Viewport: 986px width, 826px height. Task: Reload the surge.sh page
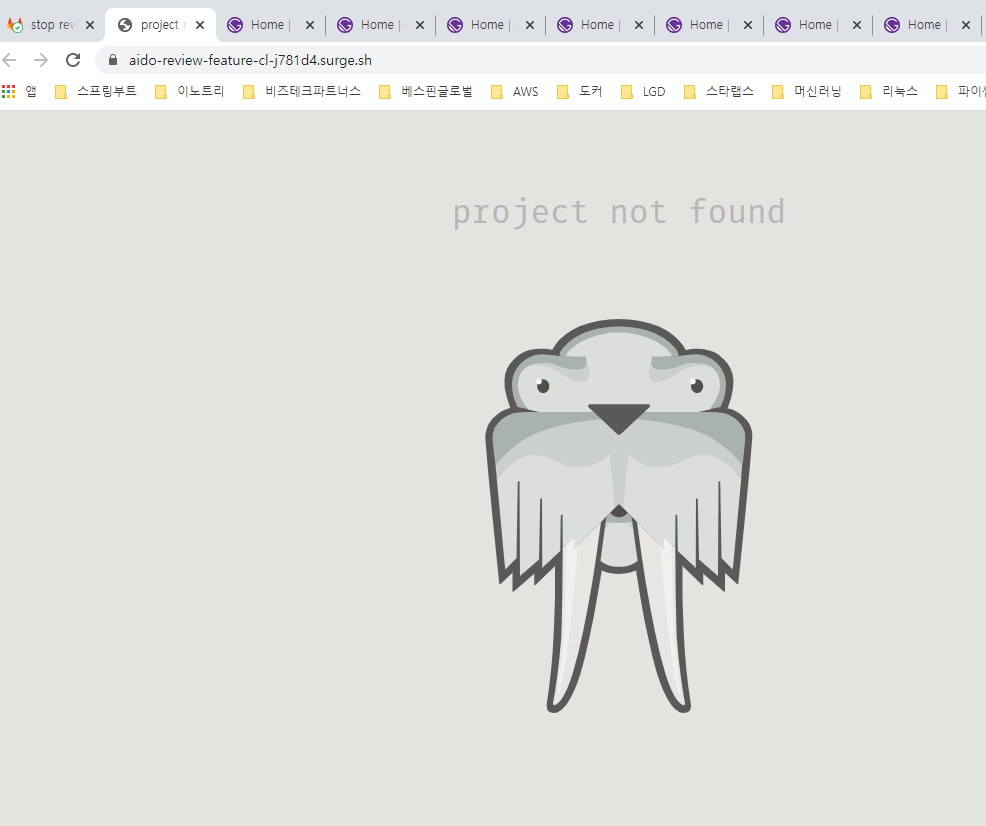point(73,60)
